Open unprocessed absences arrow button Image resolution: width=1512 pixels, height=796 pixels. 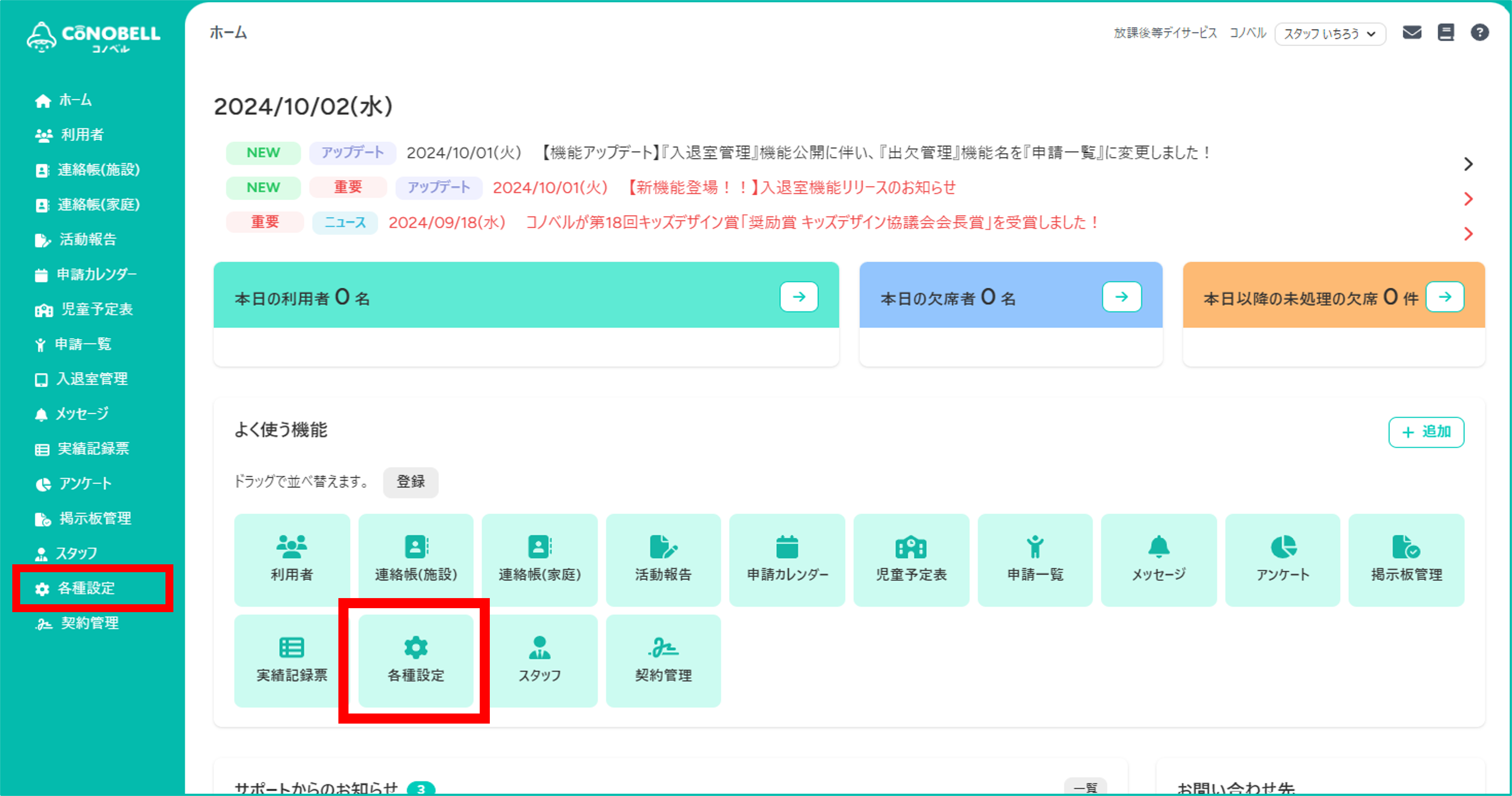(1445, 297)
